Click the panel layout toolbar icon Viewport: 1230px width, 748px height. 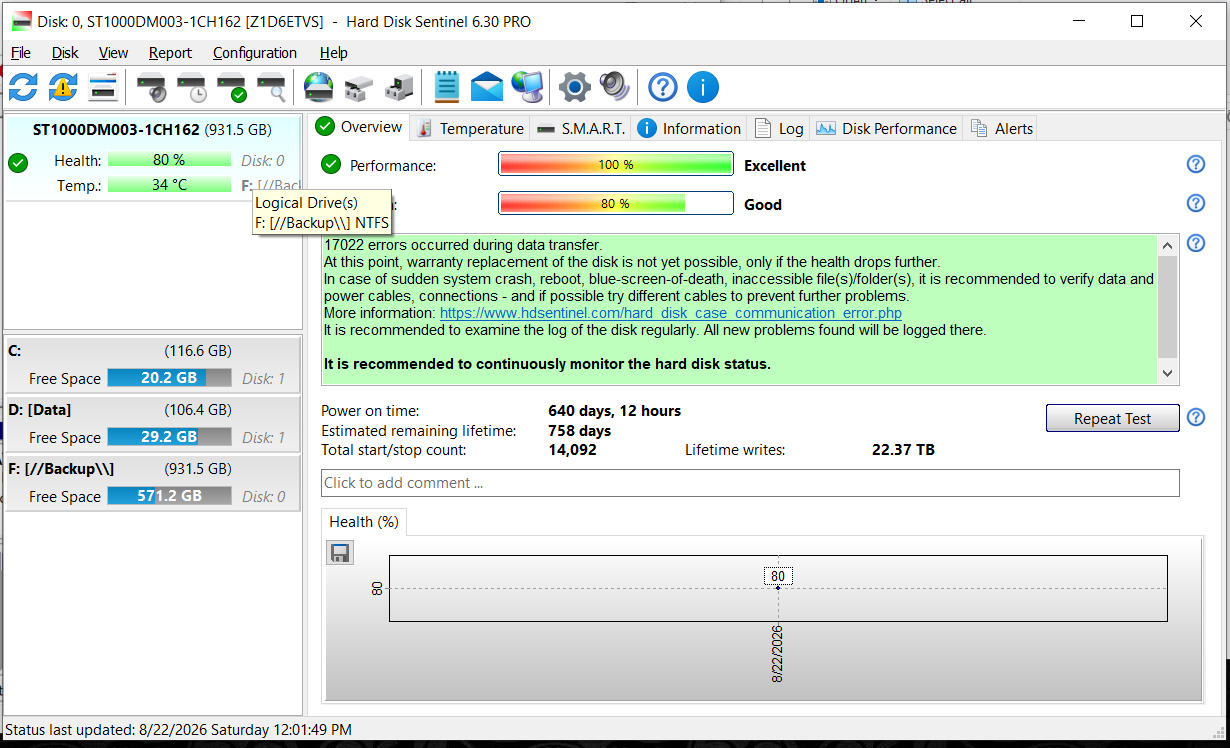pyautogui.click(x=103, y=87)
